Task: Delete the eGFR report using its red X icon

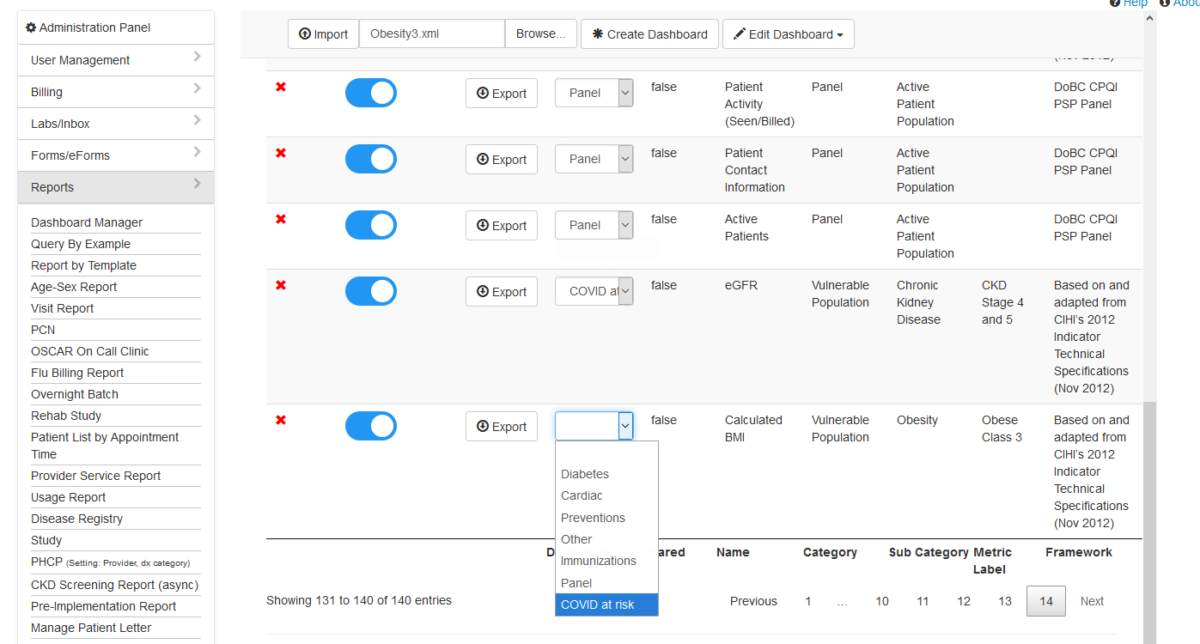Action: 280,291
